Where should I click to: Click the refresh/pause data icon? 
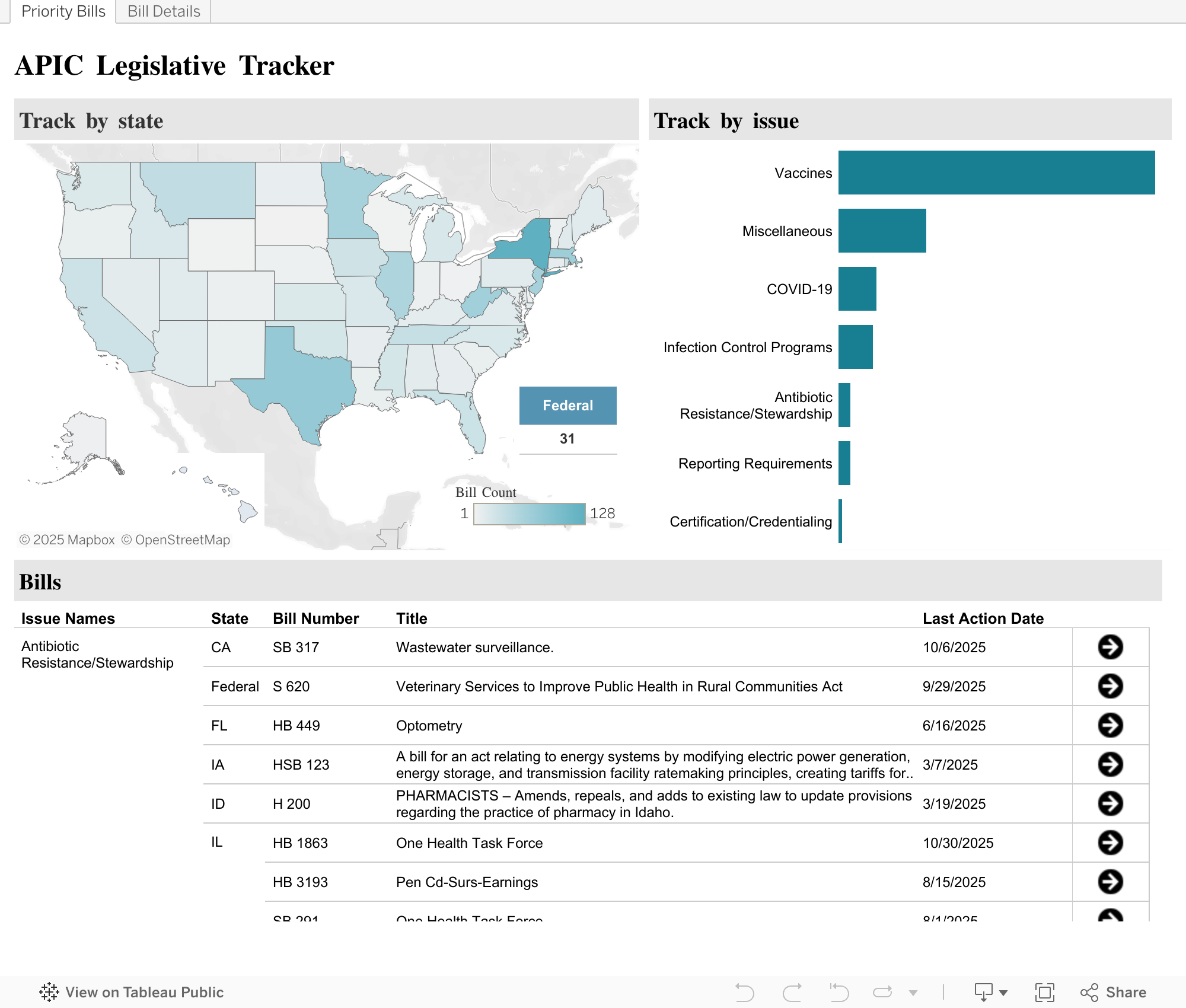click(882, 992)
